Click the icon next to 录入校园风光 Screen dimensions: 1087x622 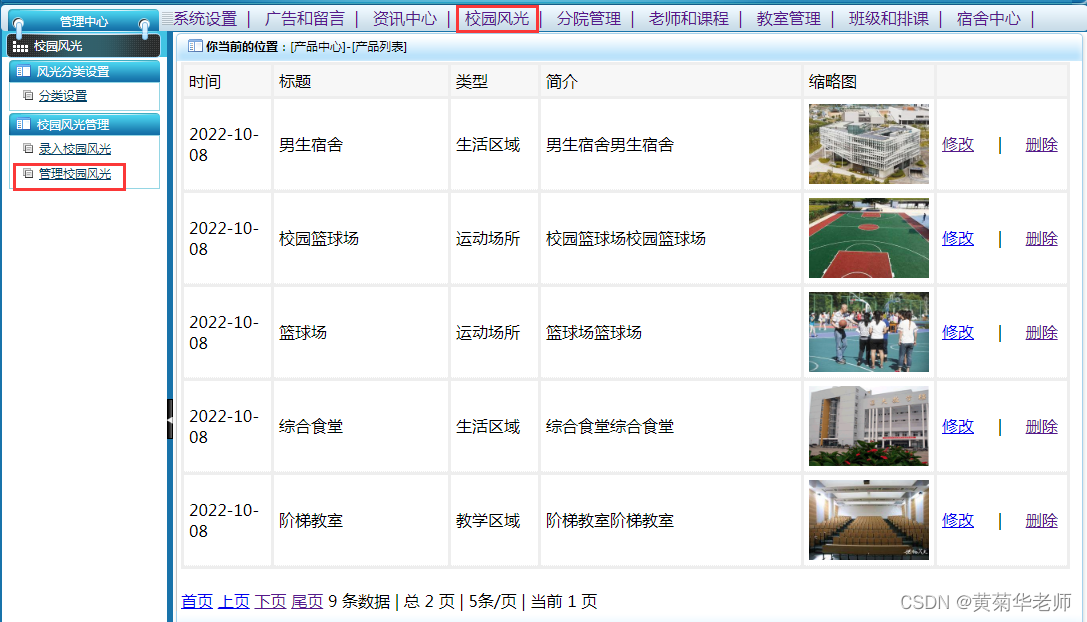[x=28, y=147]
